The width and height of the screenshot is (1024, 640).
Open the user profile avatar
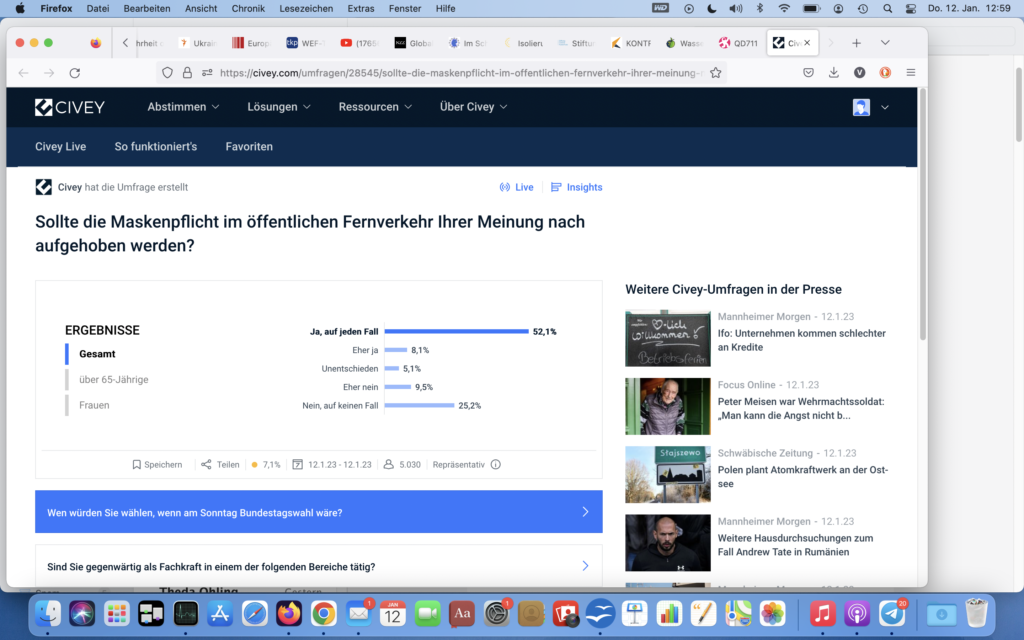[x=861, y=107]
